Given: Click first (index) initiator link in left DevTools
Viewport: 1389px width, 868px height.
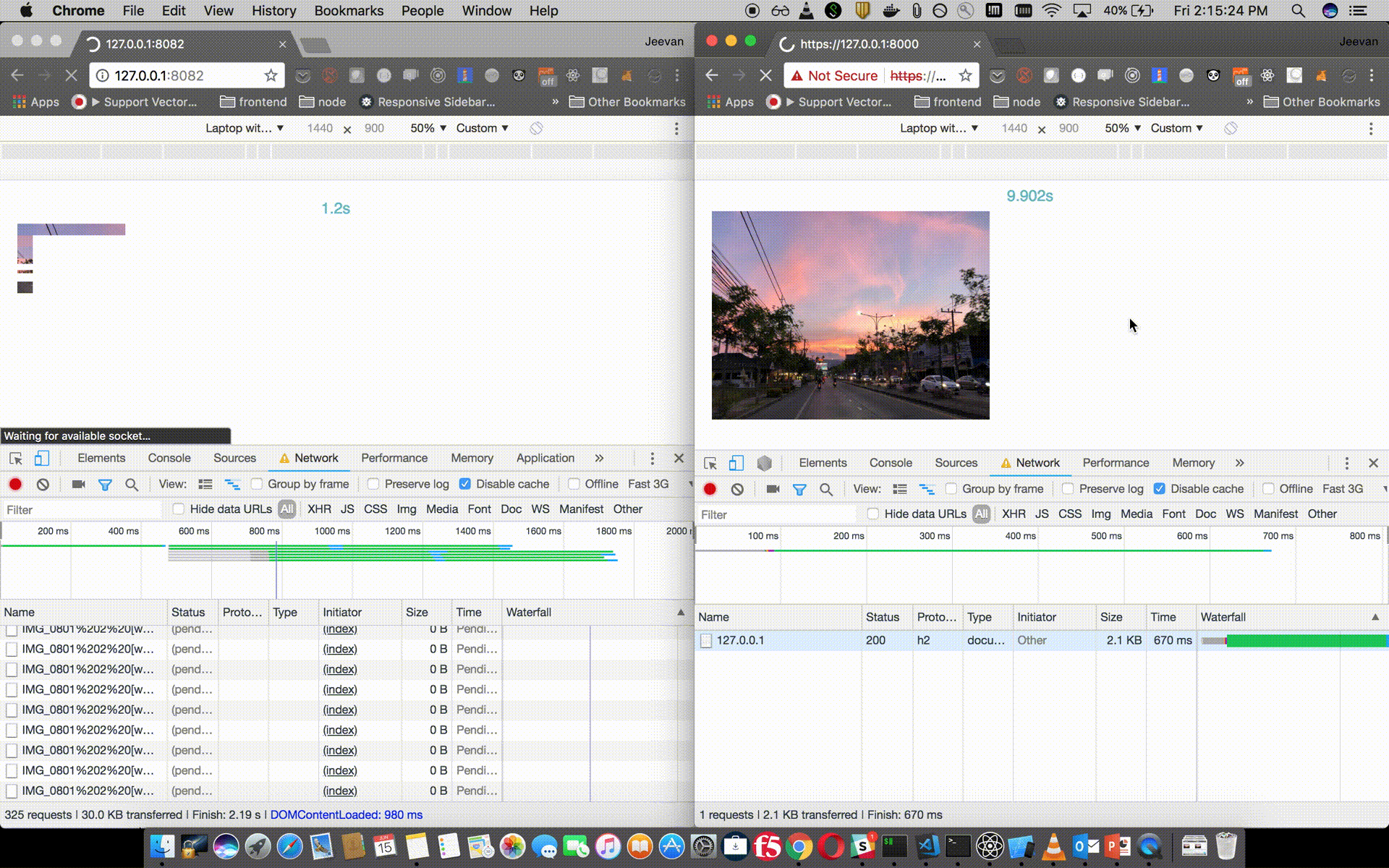Looking at the screenshot, I should tap(339, 629).
